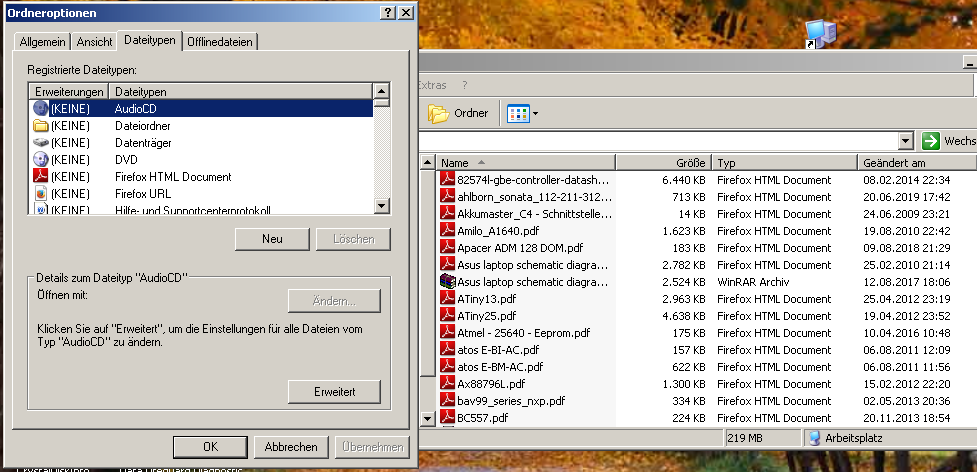Open the desktop computer shortcut icon
This screenshot has width=977, height=472.
(x=820, y=34)
